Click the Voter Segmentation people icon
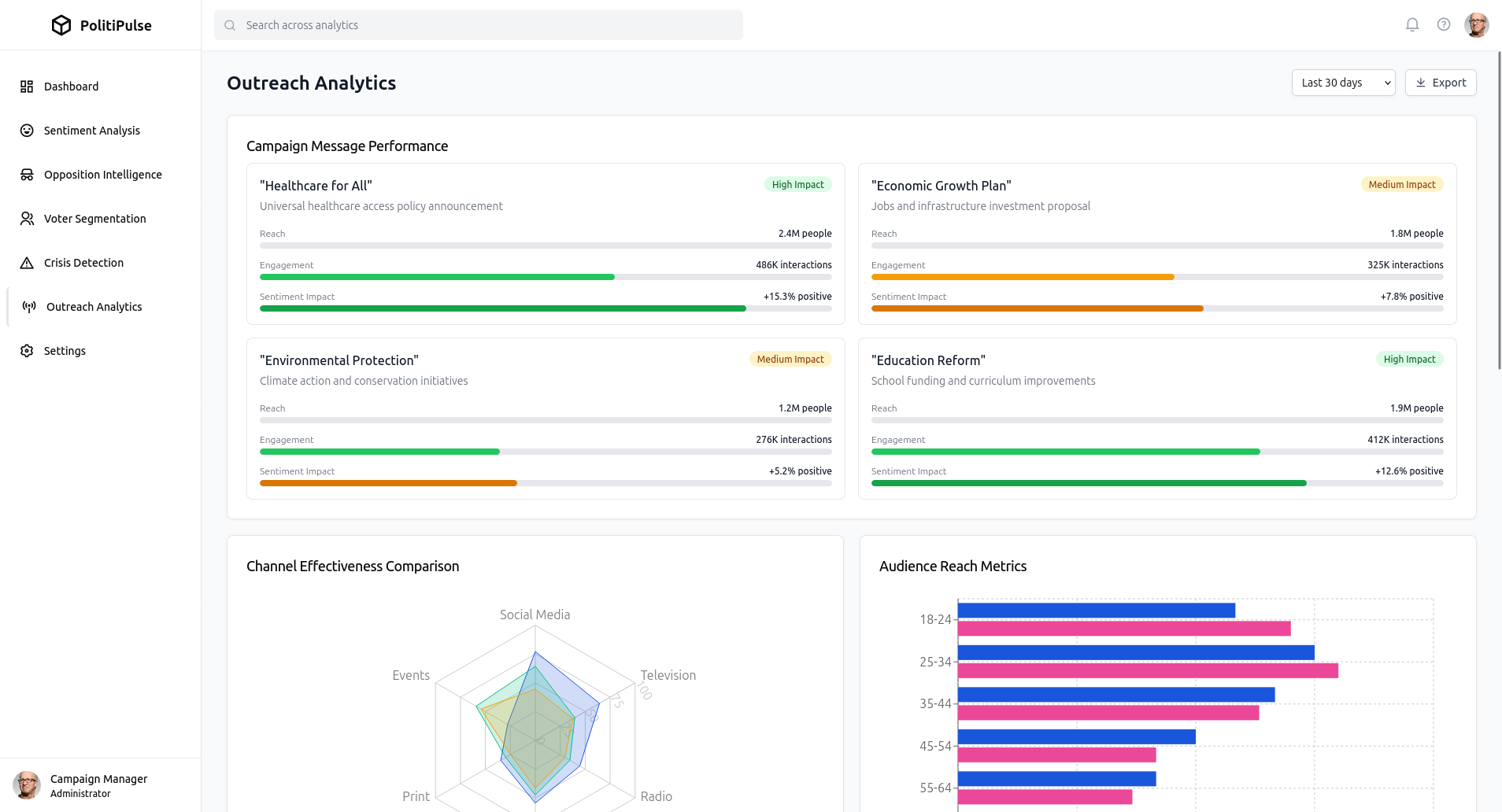The image size is (1502, 812). tap(27, 219)
